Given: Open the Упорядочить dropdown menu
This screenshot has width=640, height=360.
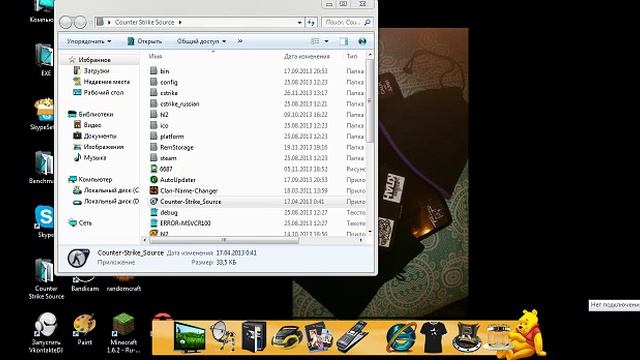Looking at the screenshot, I should point(89,41).
